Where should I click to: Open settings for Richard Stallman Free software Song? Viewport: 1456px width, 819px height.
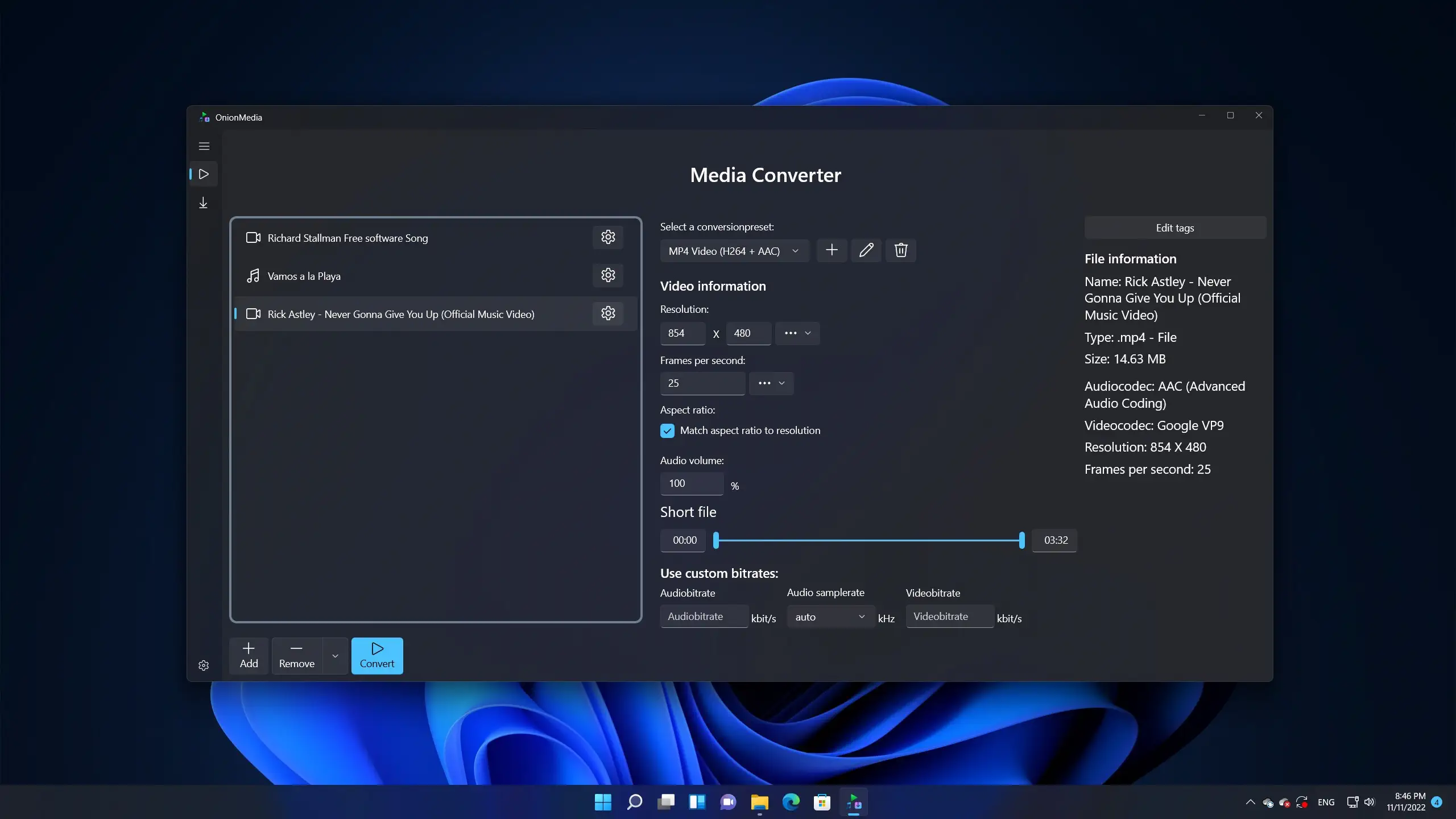608,237
